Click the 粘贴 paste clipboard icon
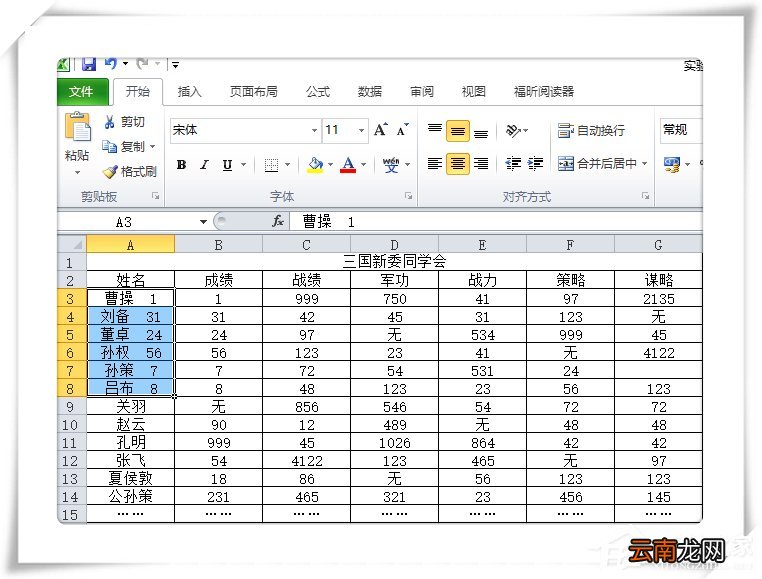Screen dimensions: 762x579 [x=78, y=127]
